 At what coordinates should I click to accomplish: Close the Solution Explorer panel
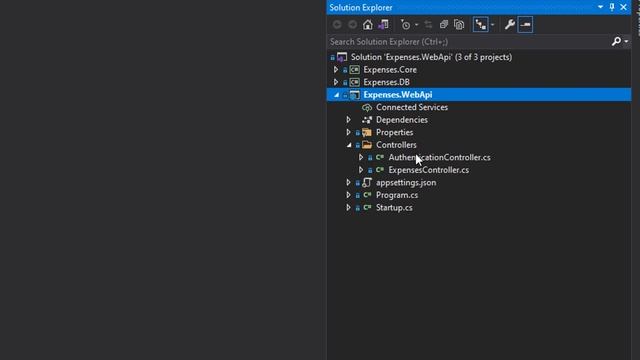coord(624,7)
